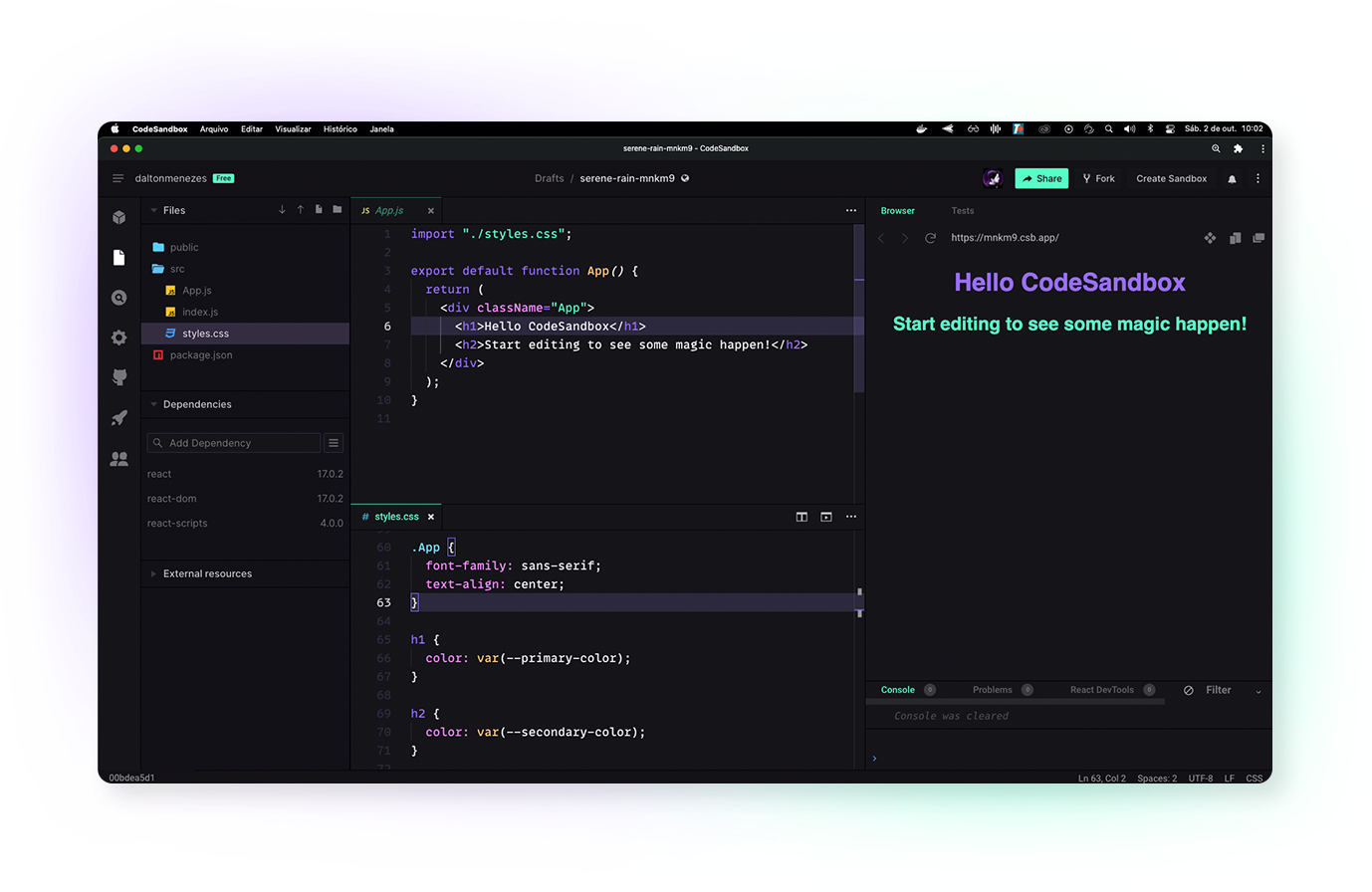Open the Deployment rocket icon in sidebar
1372x892 pixels.
coord(119,418)
